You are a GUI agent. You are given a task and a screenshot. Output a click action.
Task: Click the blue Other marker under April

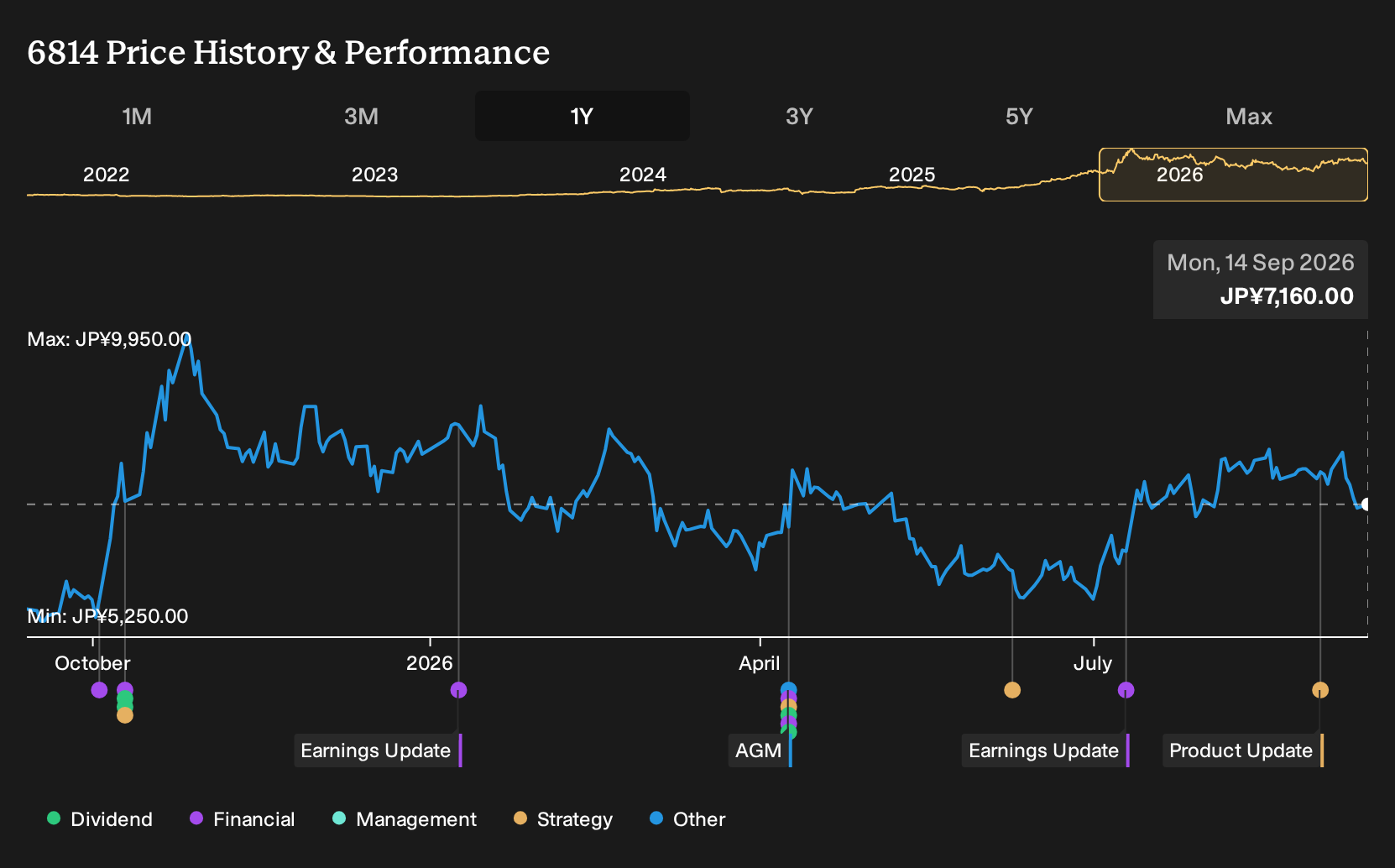(788, 689)
